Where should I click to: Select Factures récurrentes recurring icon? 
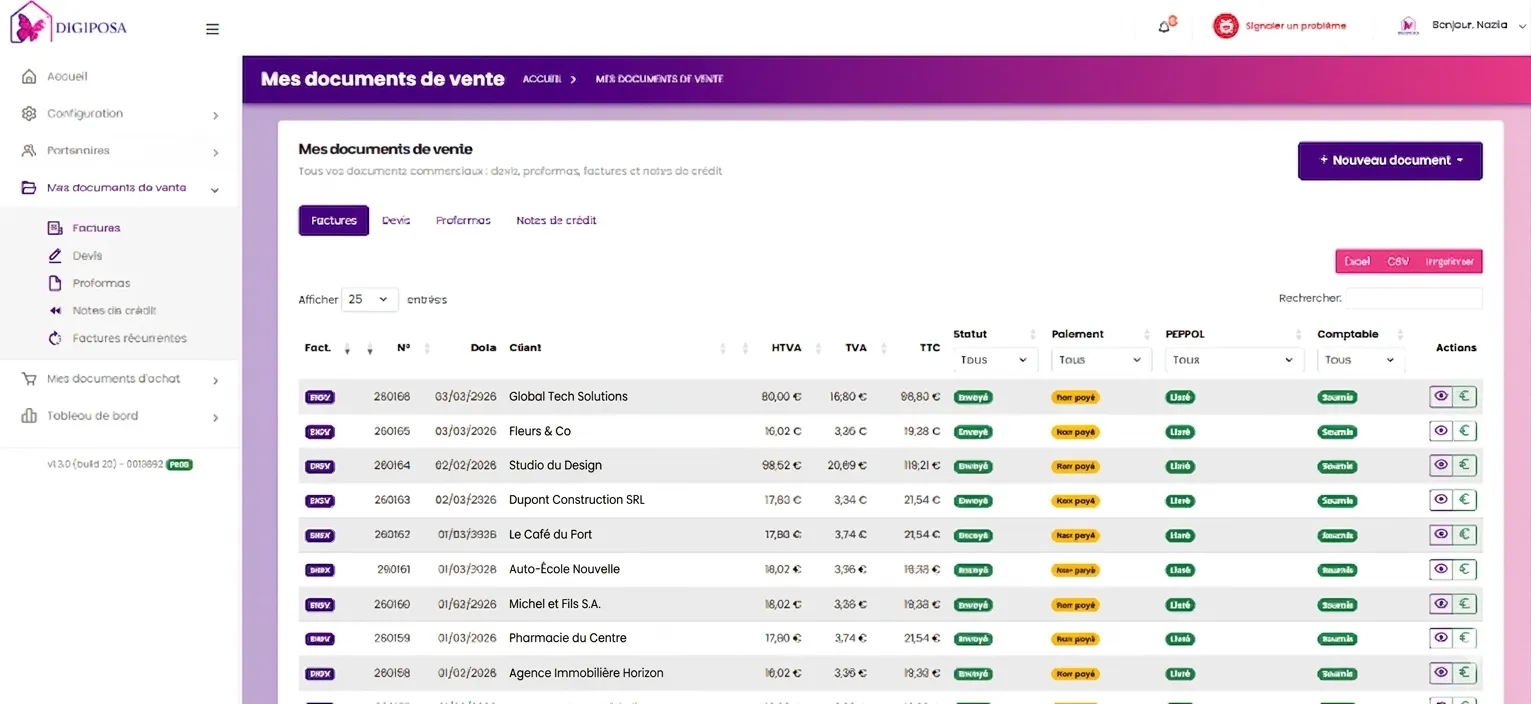point(57,338)
